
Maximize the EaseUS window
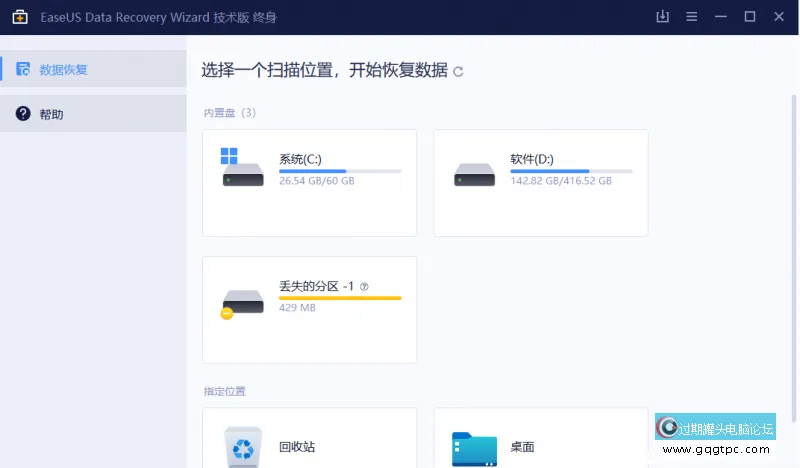[x=749, y=17]
